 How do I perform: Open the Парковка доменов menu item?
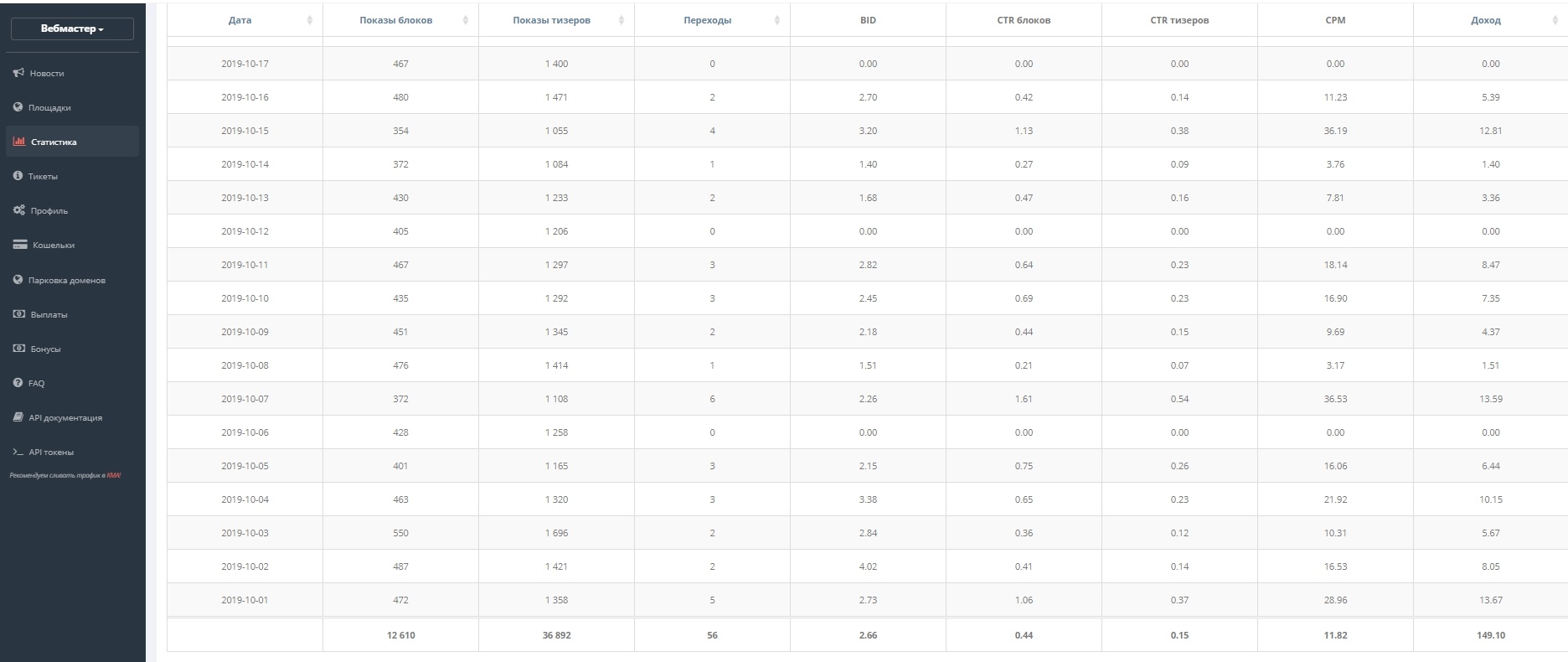[66, 280]
